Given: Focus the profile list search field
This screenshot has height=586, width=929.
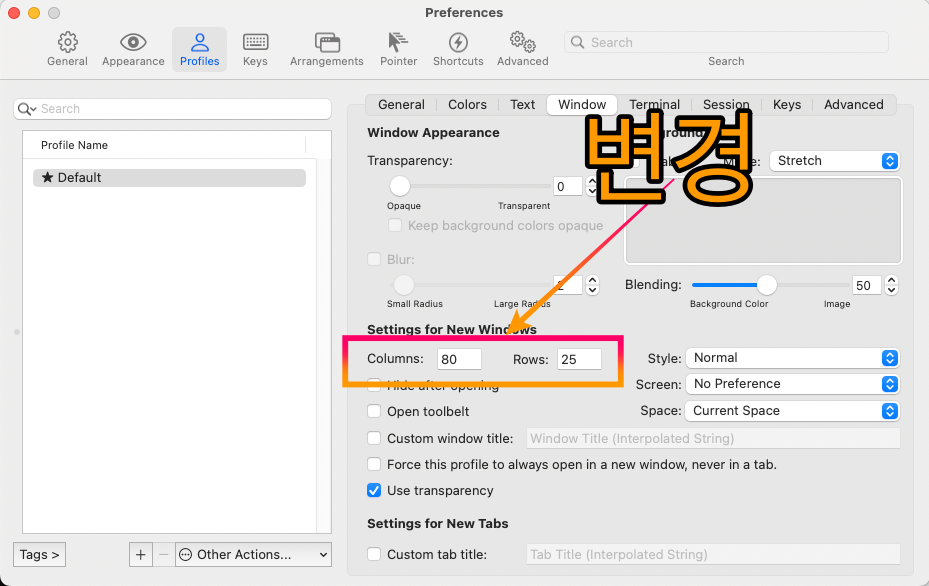Looking at the screenshot, I should coord(172,109).
